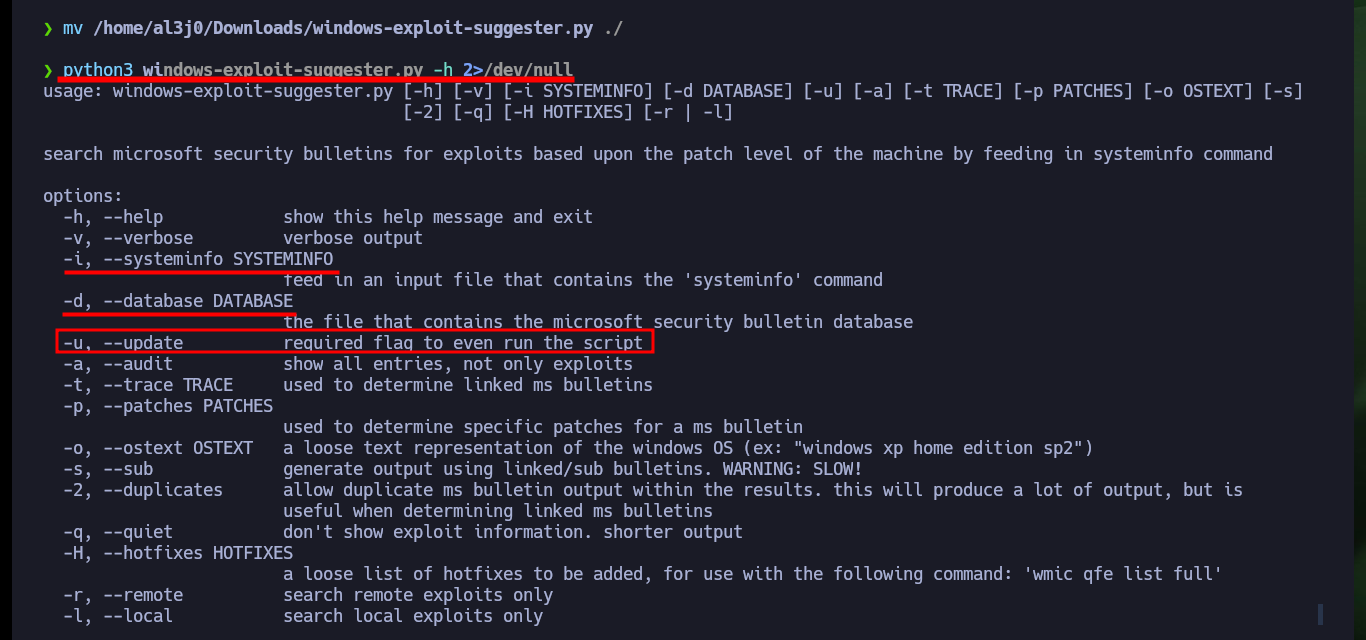1366x640 pixels.
Task: Click the underlined --systeminfo SYSTEMINFO option
Action: point(198,259)
